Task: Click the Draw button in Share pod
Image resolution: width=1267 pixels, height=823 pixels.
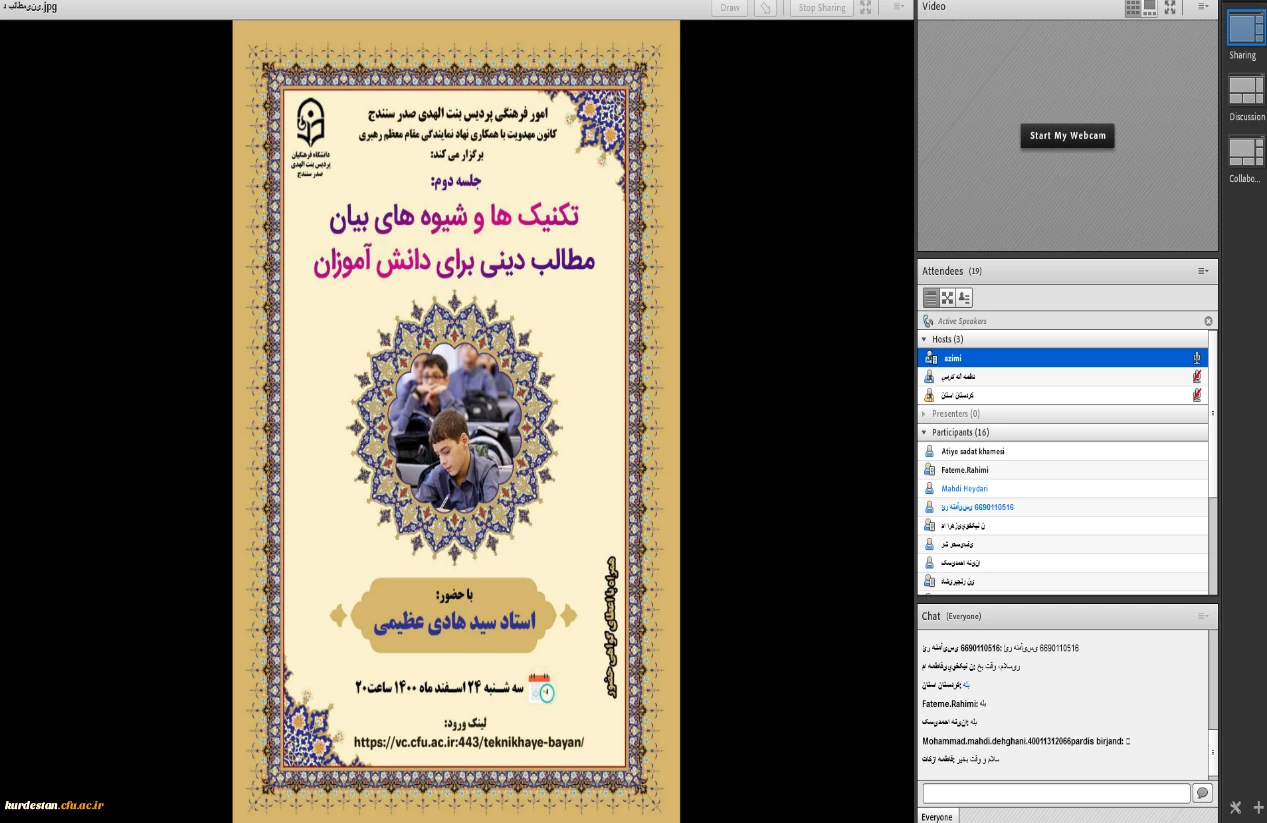Action: pyautogui.click(x=730, y=8)
